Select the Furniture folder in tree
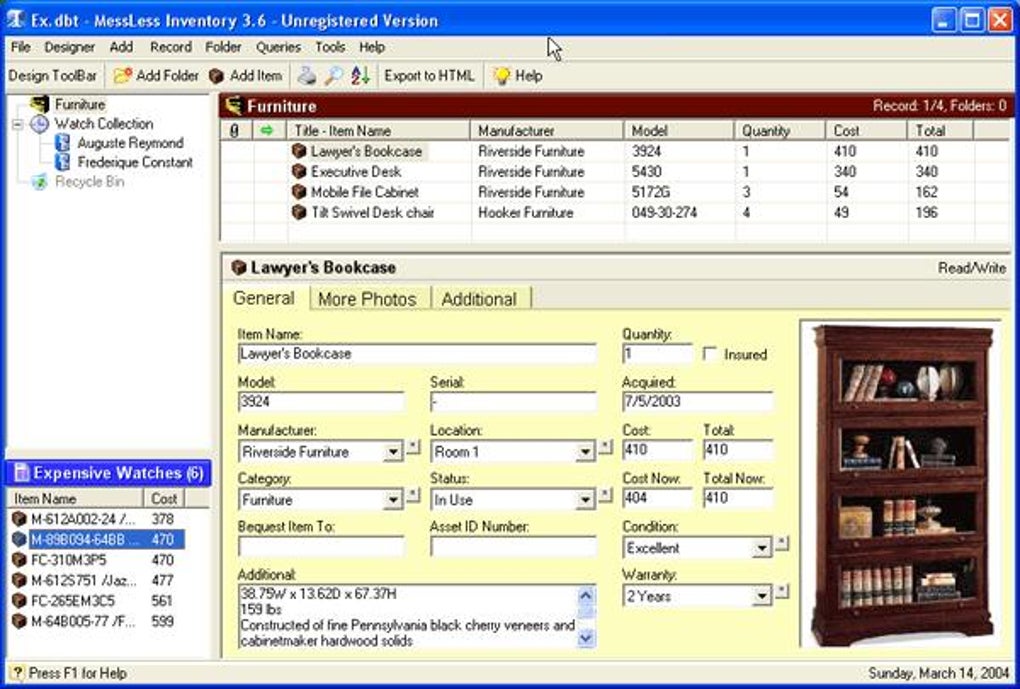Image resolution: width=1020 pixels, height=689 pixels. 80,104
